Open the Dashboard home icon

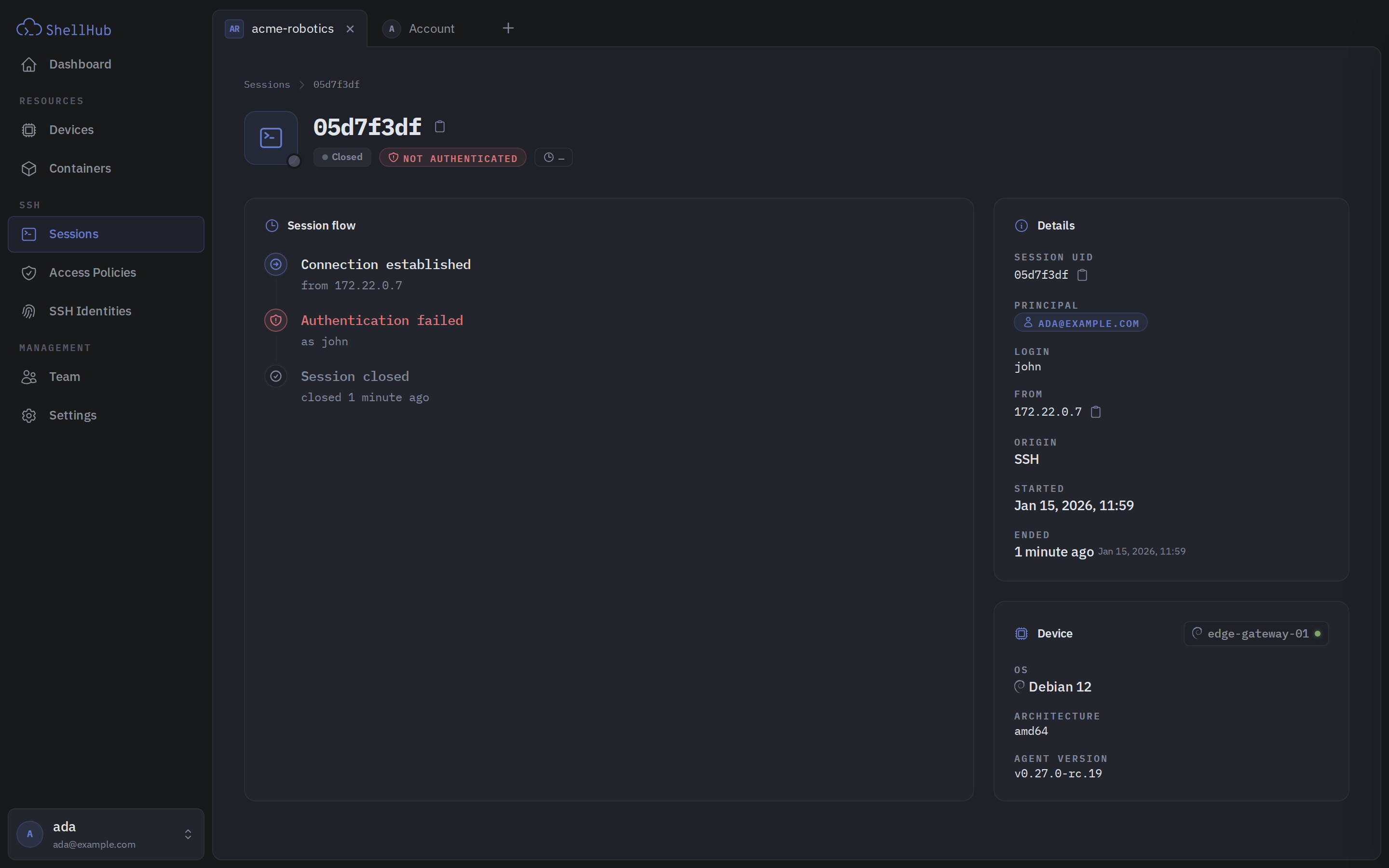29,64
